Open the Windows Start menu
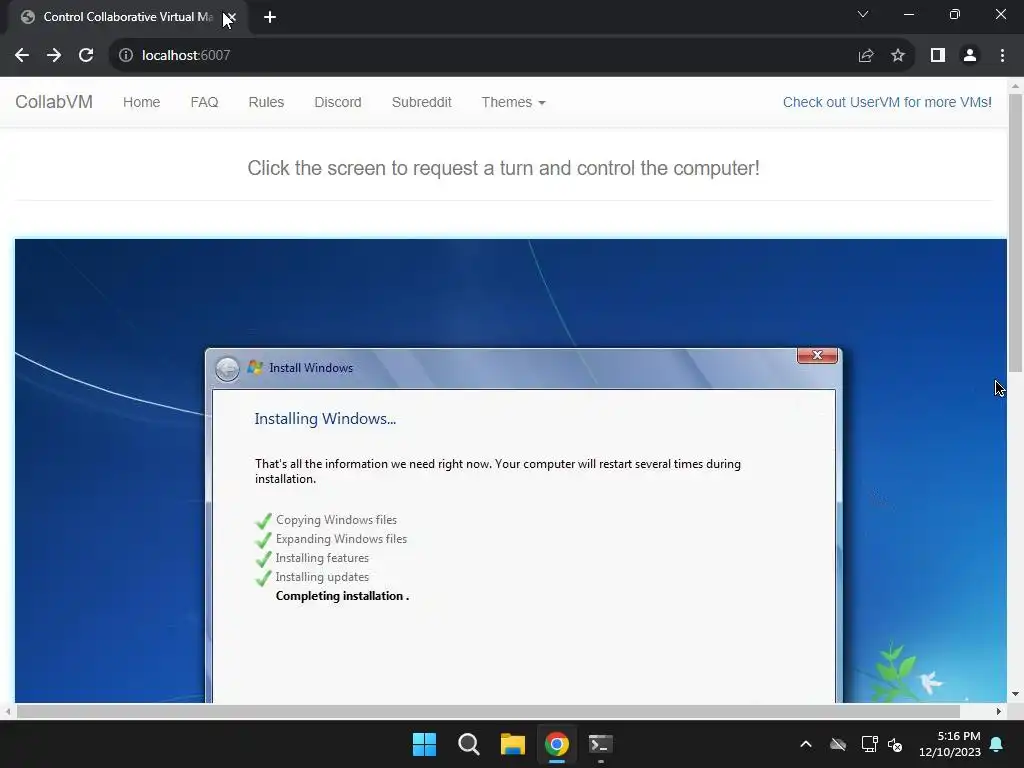The height and width of the screenshot is (768, 1024). (424, 744)
